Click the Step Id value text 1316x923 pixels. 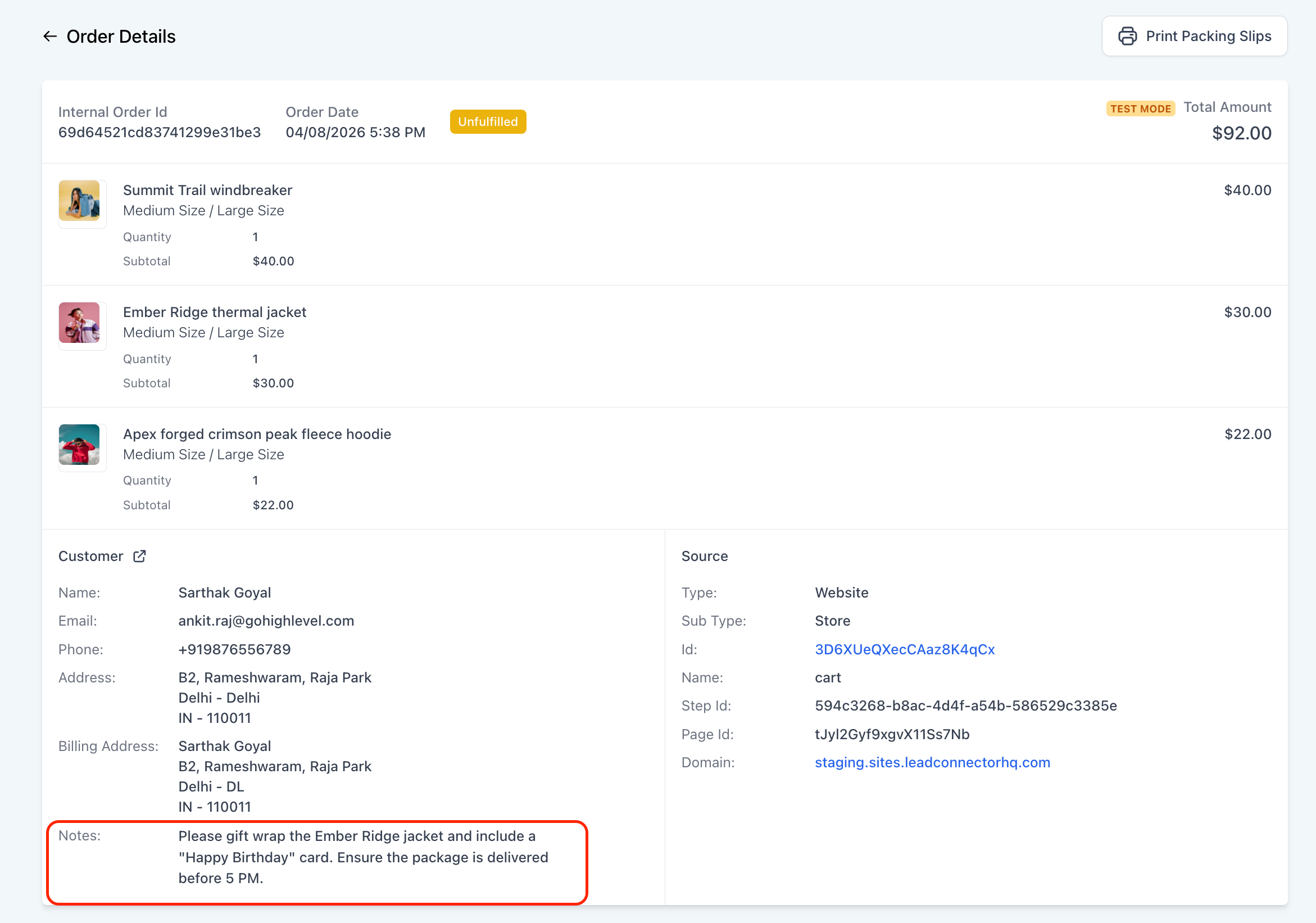tap(965, 705)
